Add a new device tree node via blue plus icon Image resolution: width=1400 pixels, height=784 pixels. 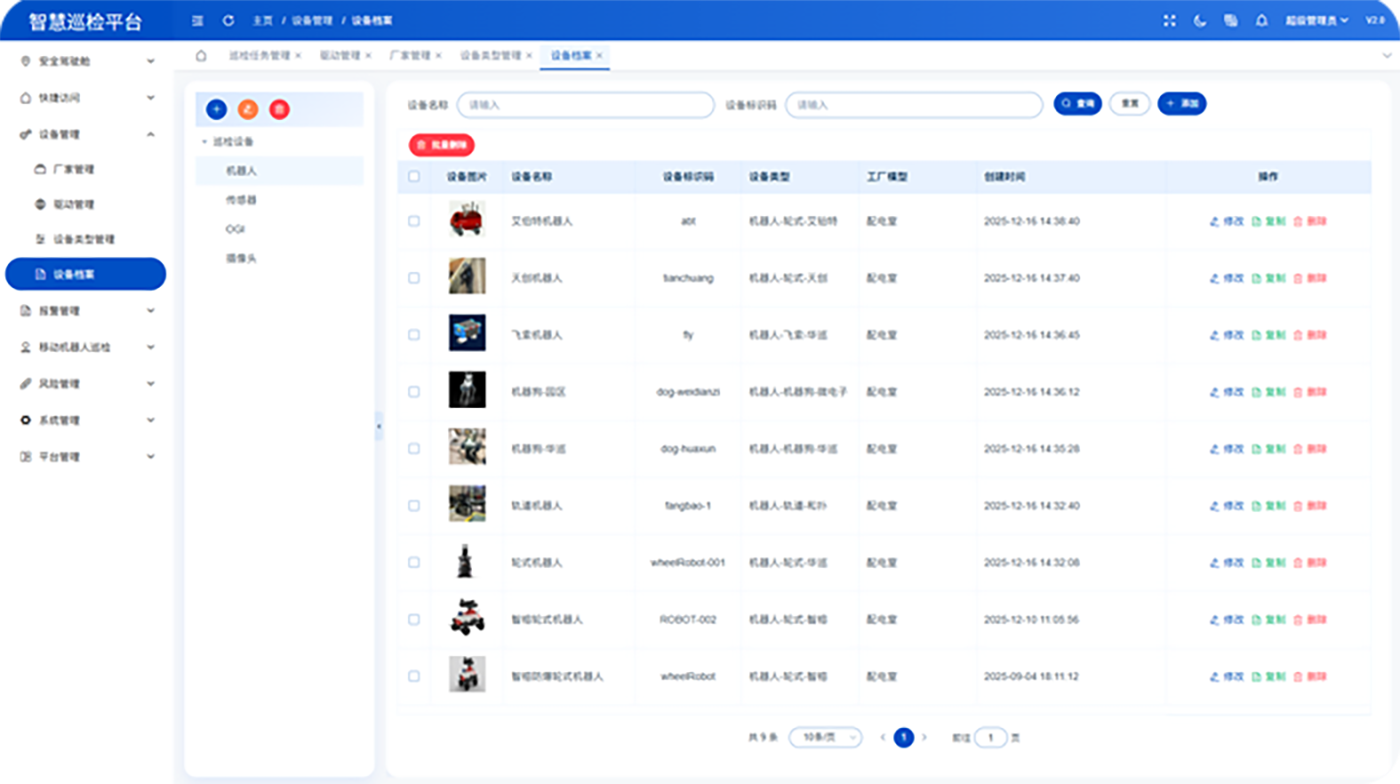[x=218, y=108]
